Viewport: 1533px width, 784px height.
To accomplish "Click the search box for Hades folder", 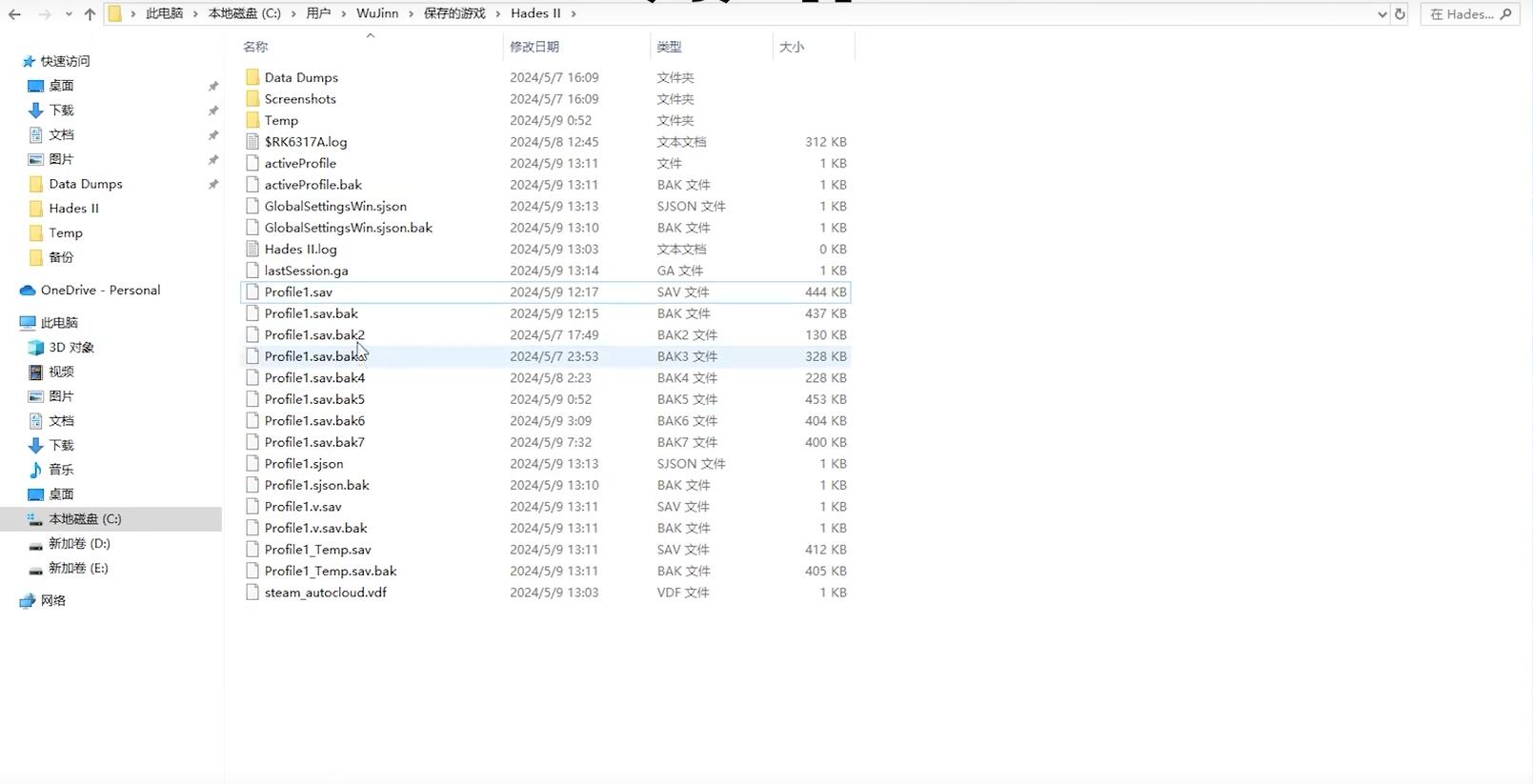I will pyautogui.click(x=1468, y=14).
